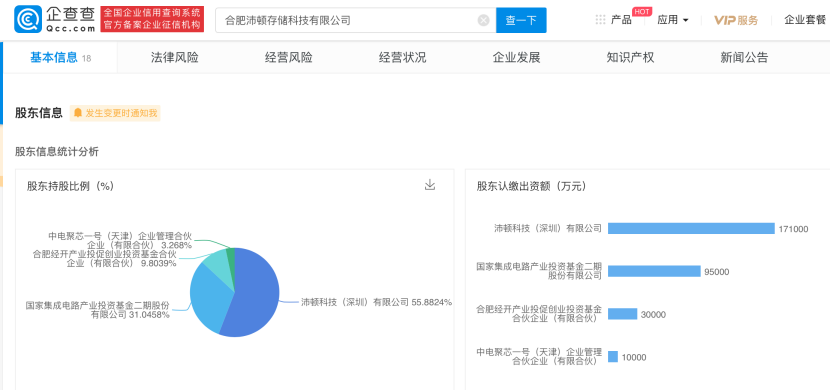832x390 pixels.
Task: Clear the search box with X icon
Action: click(x=483, y=21)
